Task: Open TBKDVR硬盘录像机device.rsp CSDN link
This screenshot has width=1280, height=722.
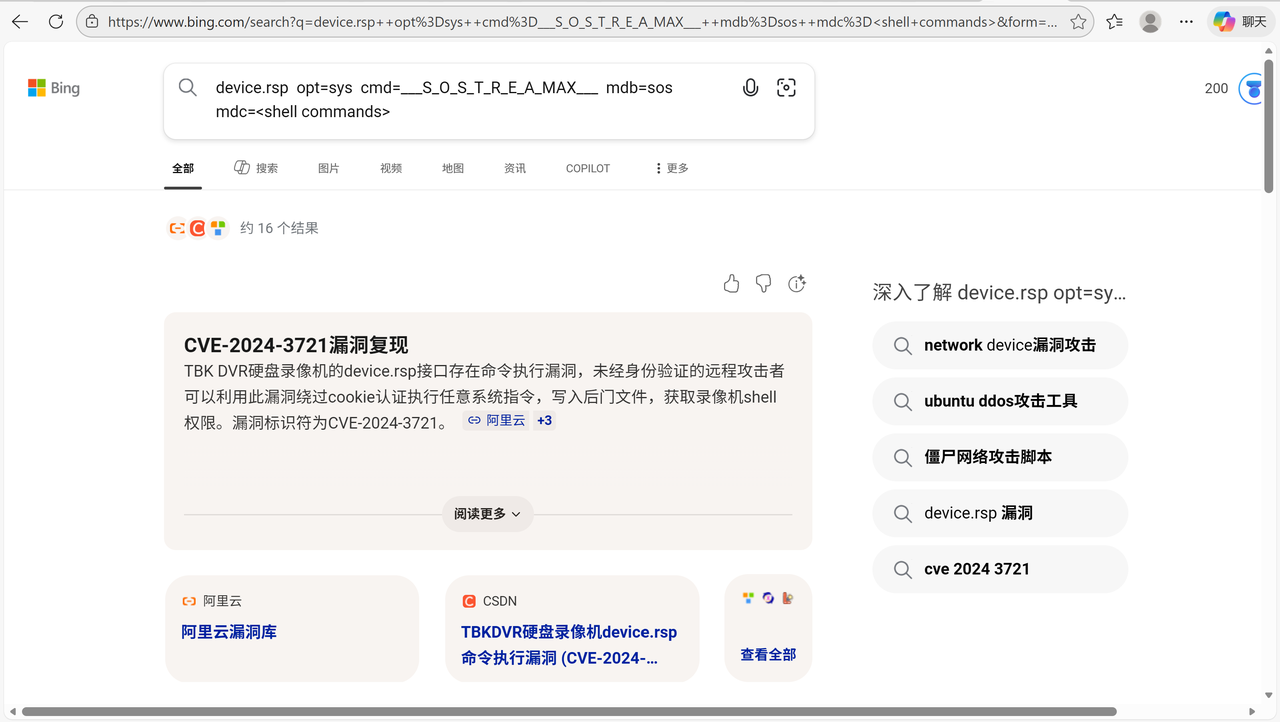Action: point(569,645)
